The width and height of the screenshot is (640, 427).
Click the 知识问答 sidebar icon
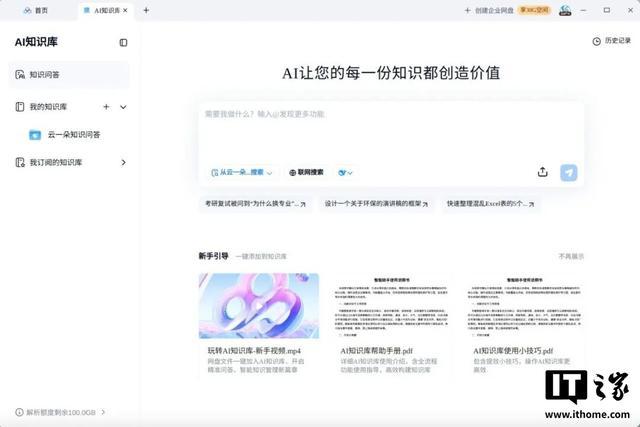pos(20,75)
